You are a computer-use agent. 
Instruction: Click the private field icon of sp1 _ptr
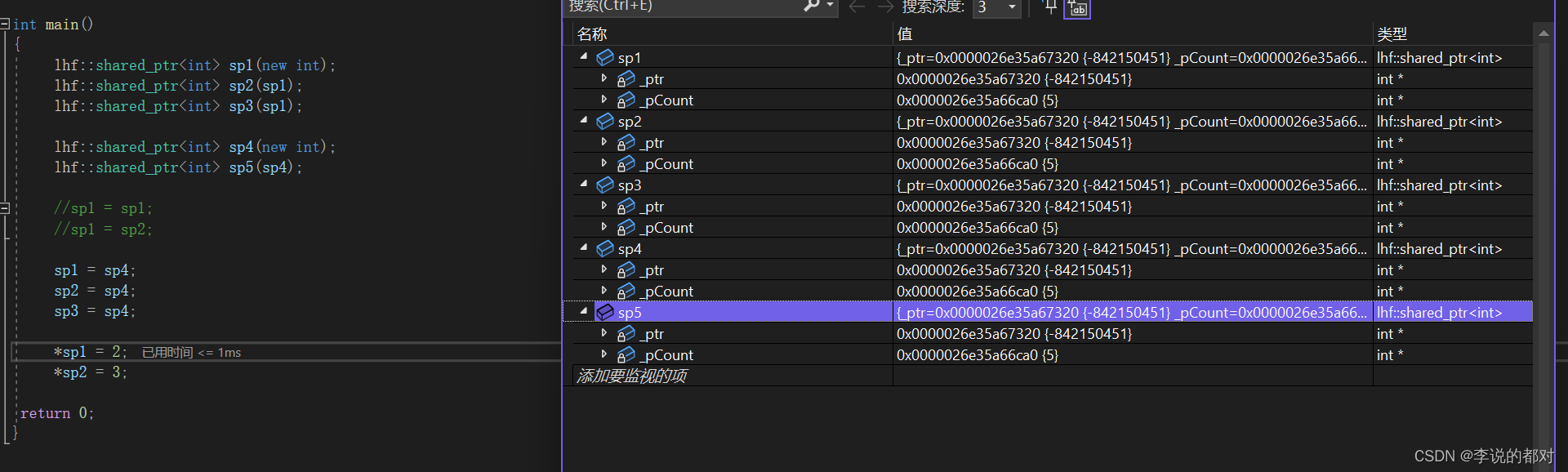[626, 78]
